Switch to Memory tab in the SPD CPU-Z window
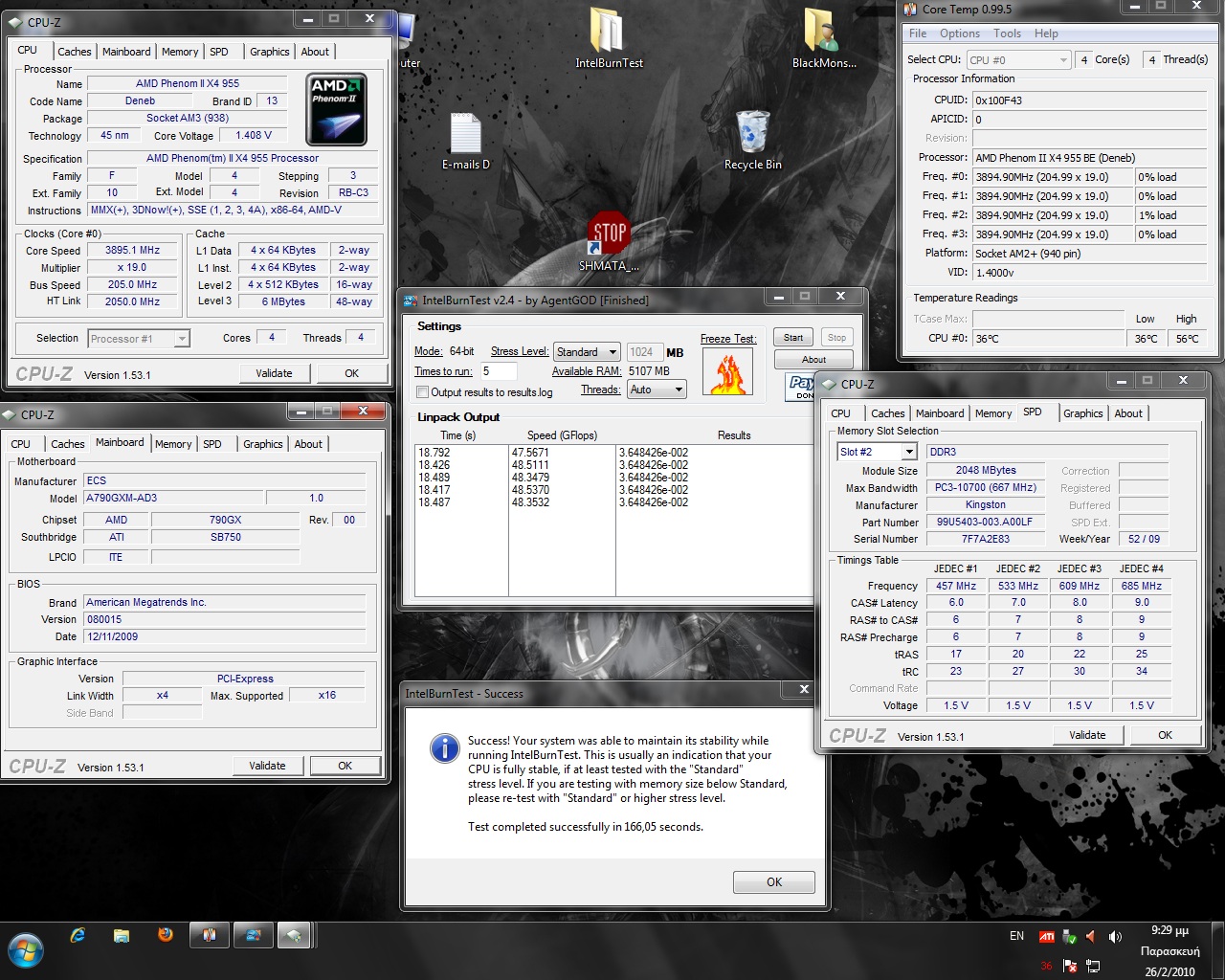 [x=993, y=413]
